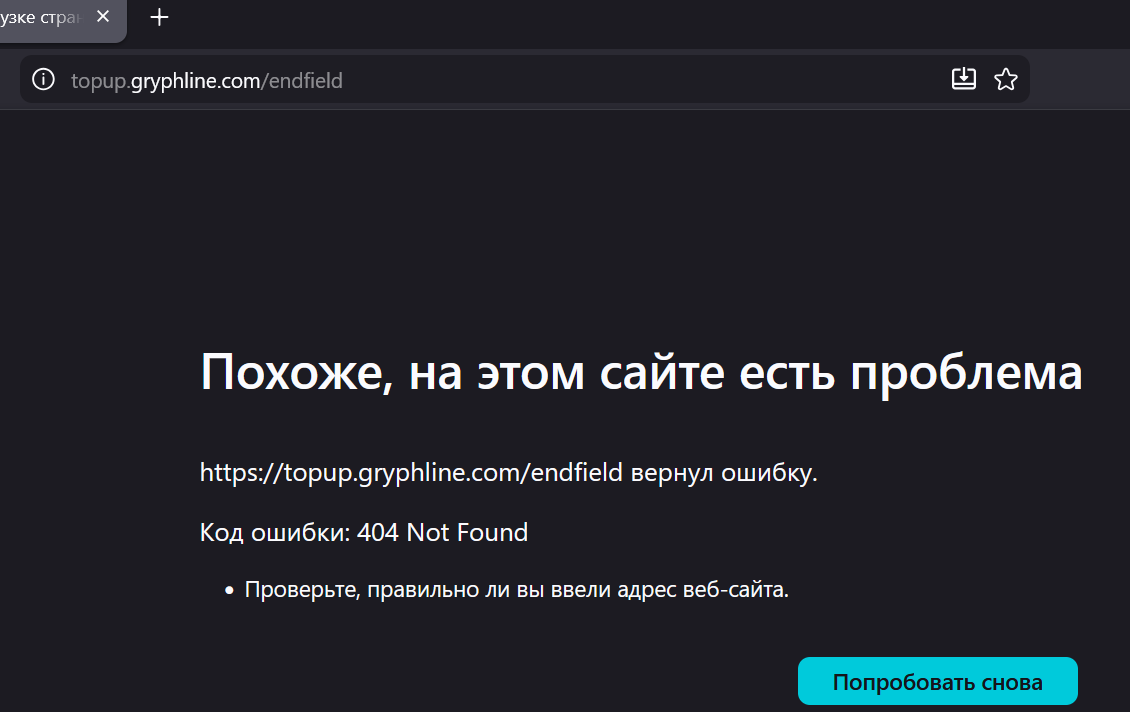This screenshot has width=1130, height=712.
Task: Click the "Код ошибки" label text
Action: pos(273,533)
